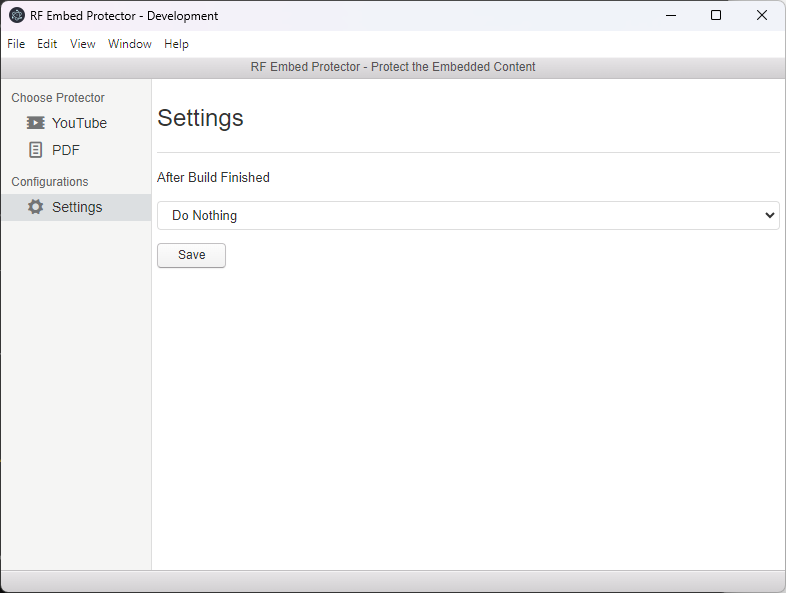This screenshot has width=786, height=593.
Task: Click the After Build Finished label
Action: click(214, 177)
